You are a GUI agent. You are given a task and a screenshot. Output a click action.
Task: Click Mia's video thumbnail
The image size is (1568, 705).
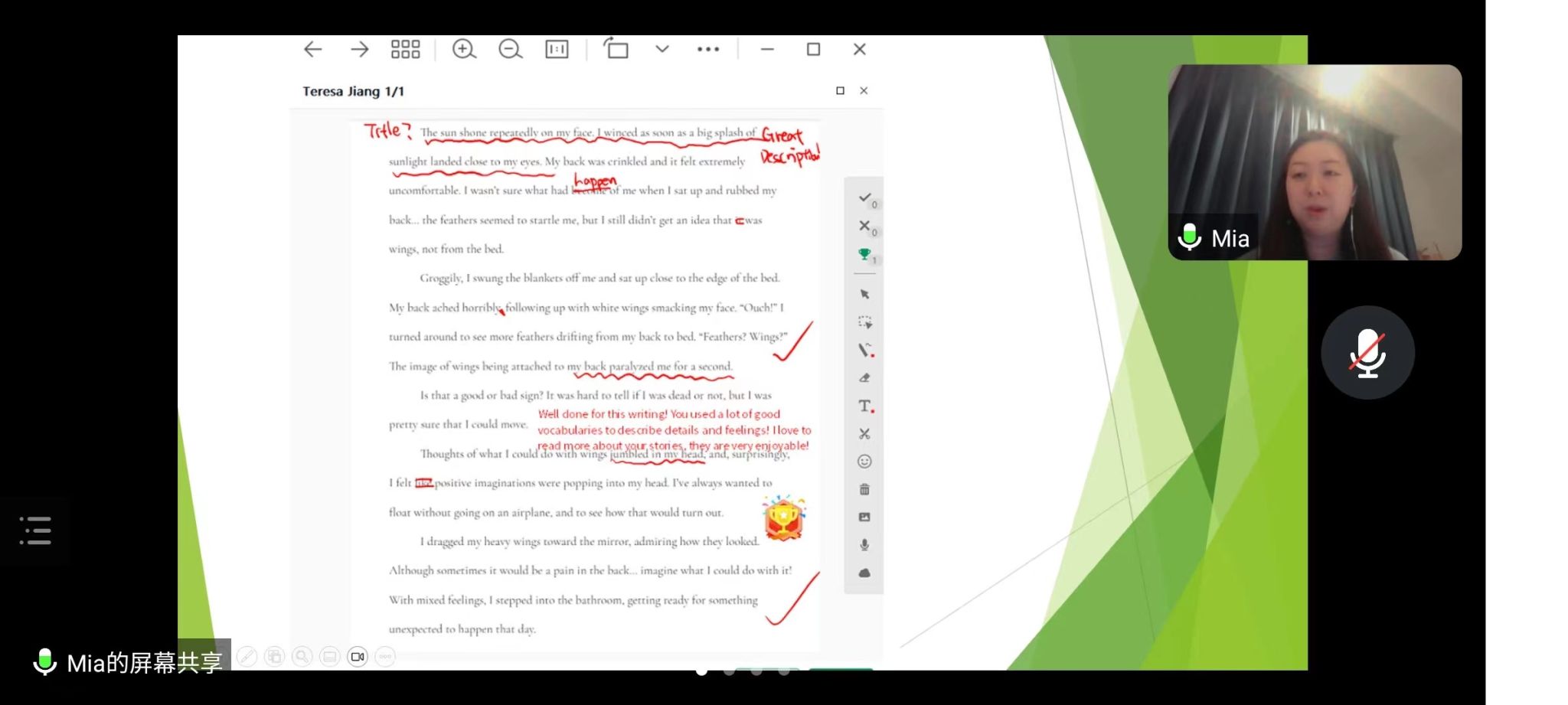1314,162
